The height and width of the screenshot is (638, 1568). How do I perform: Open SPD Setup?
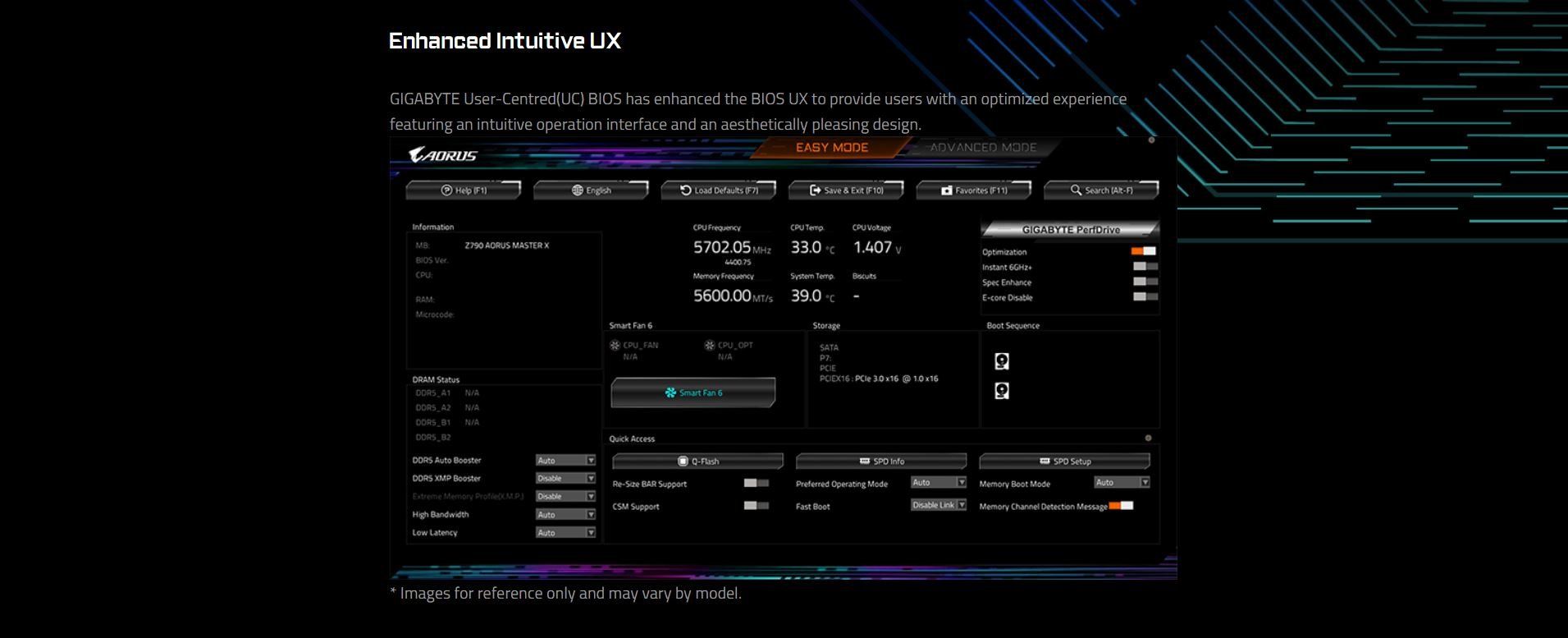pyautogui.click(x=1064, y=461)
